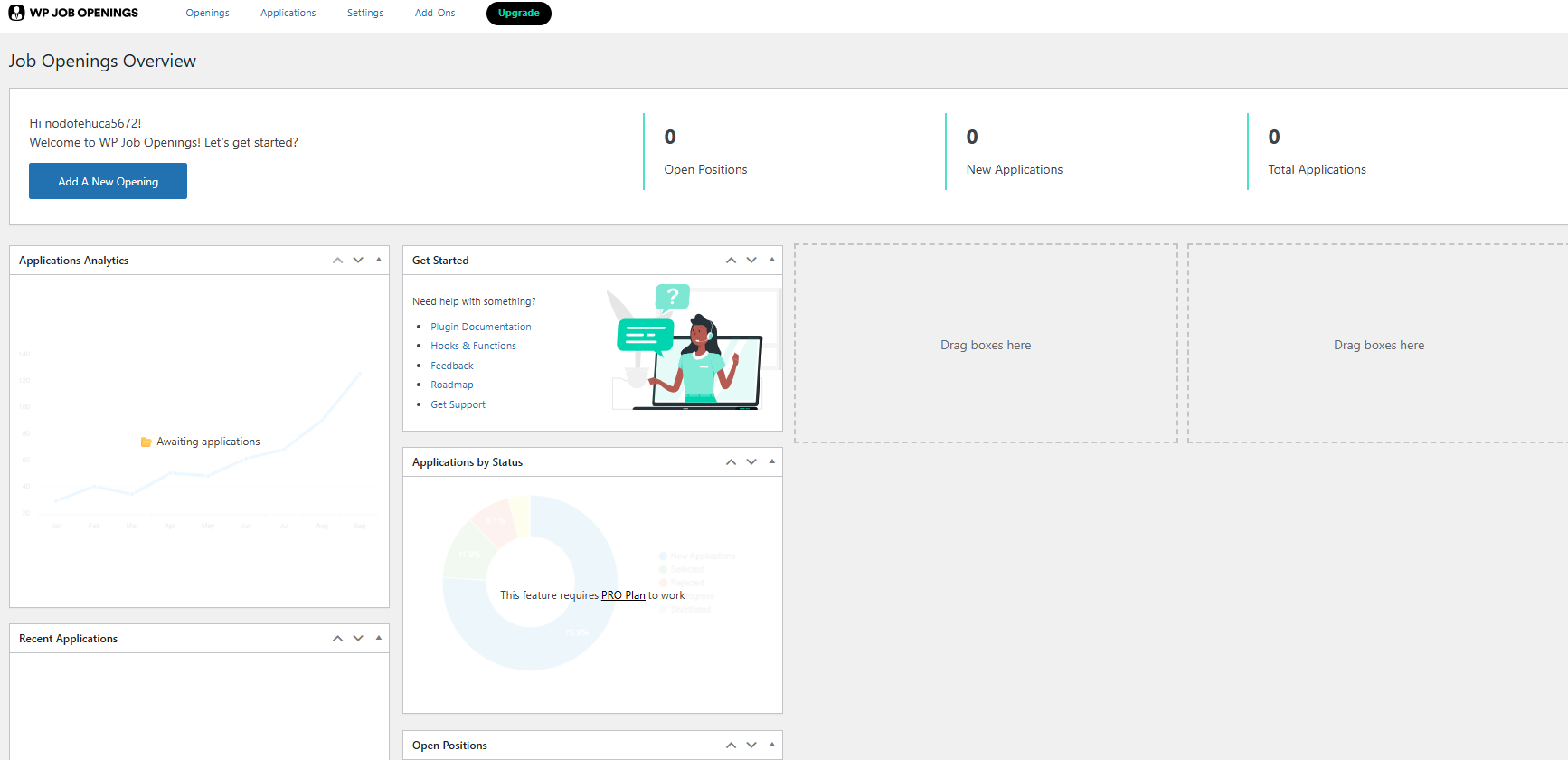
Task: Collapse the Applications by Status panel
Action: [x=772, y=461]
